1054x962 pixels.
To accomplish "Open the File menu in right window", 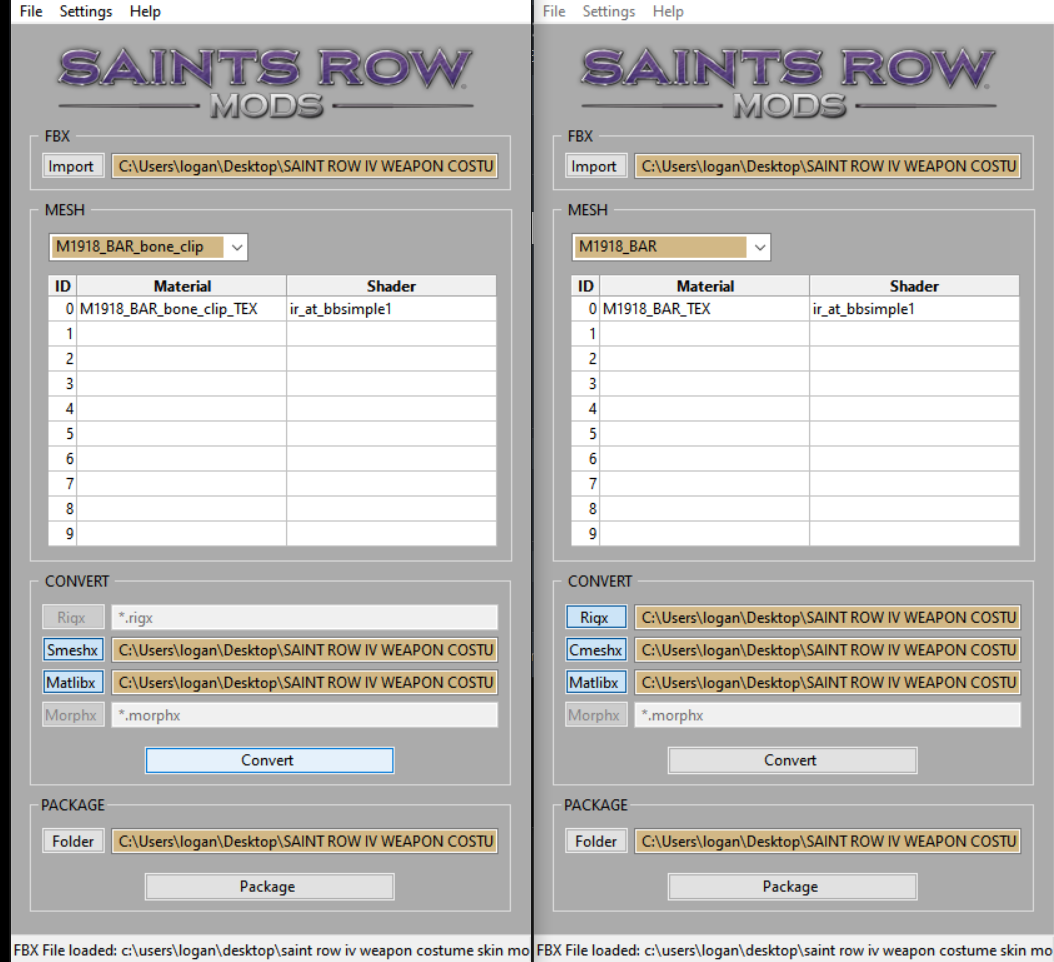I will tap(554, 11).
